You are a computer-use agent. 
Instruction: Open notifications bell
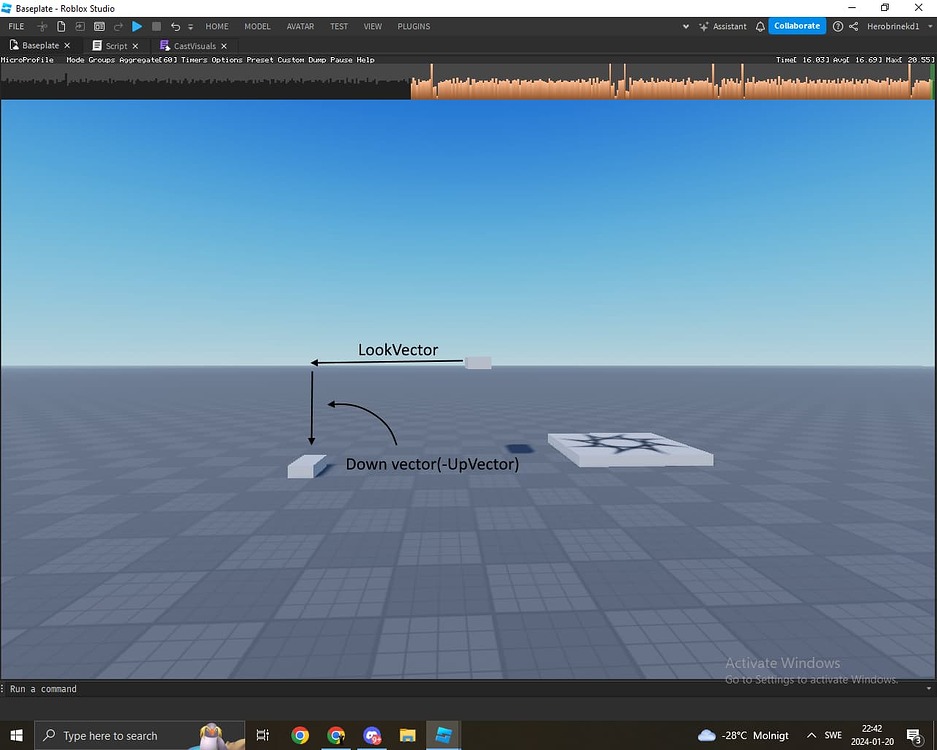pos(760,26)
